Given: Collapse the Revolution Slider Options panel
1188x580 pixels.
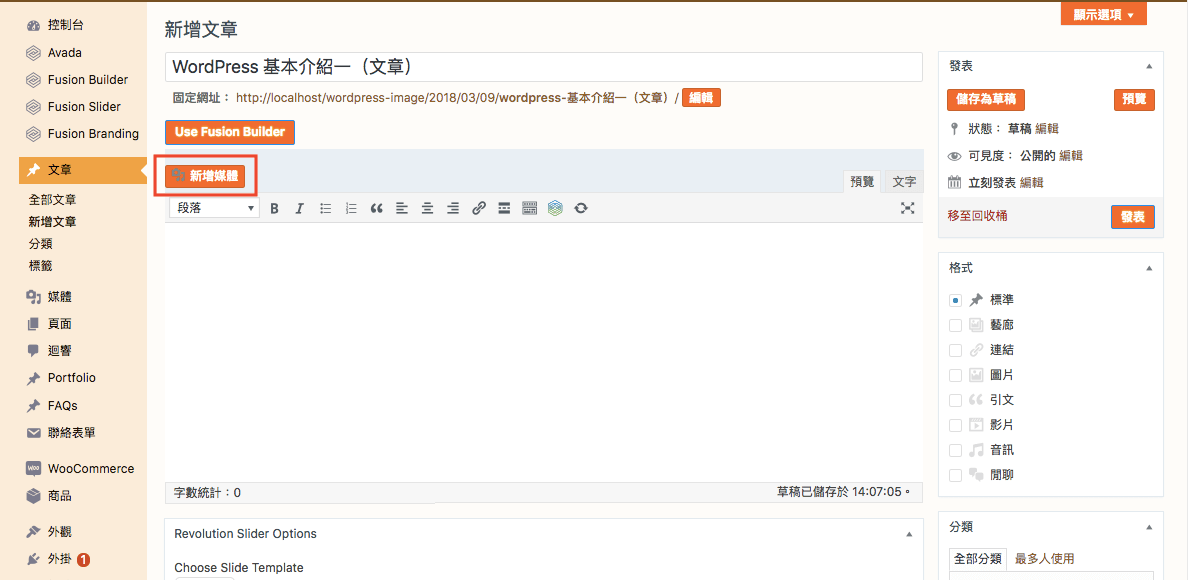Looking at the screenshot, I should [x=909, y=534].
